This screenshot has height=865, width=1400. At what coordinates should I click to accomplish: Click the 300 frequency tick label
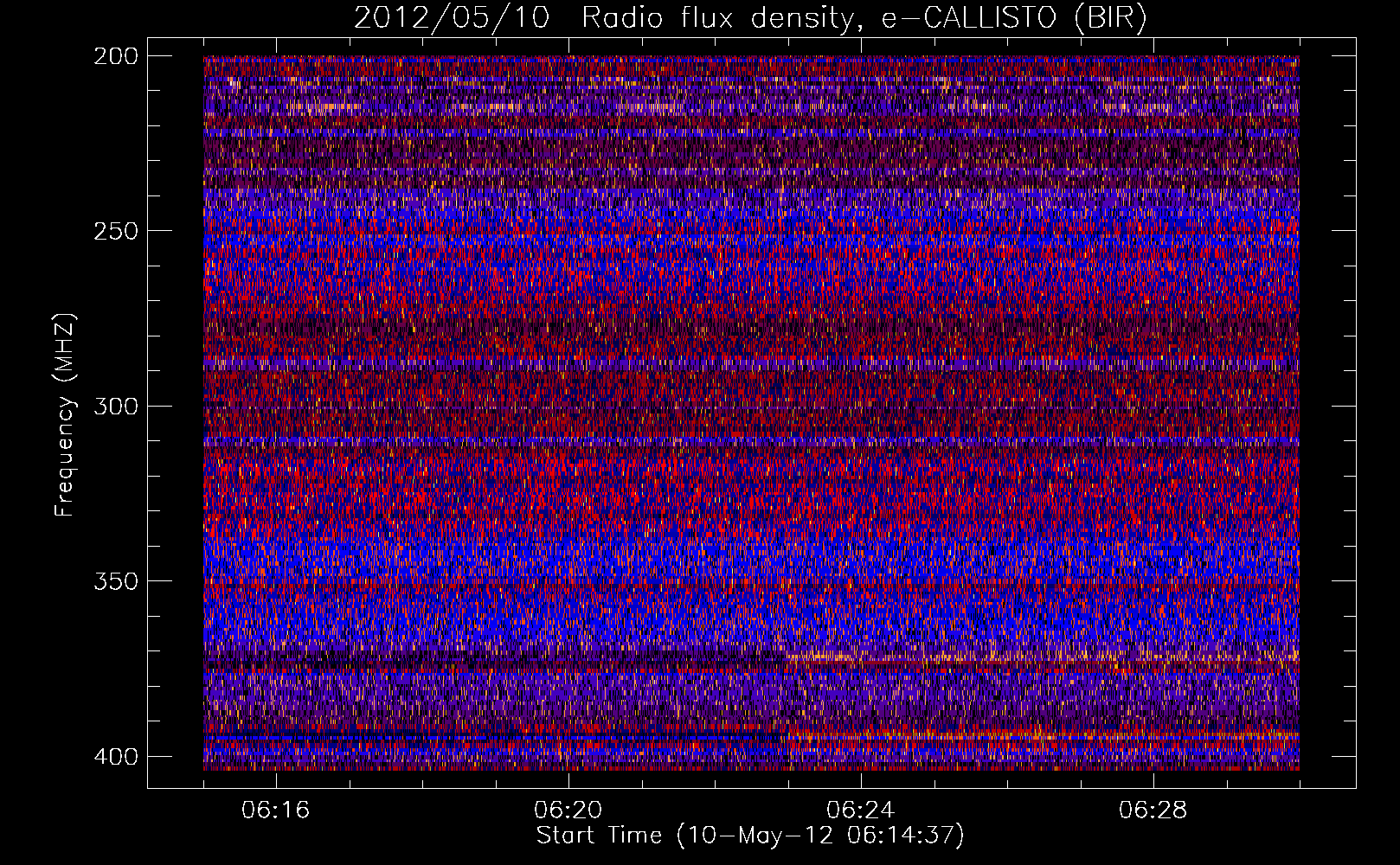[x=115, y=406]
